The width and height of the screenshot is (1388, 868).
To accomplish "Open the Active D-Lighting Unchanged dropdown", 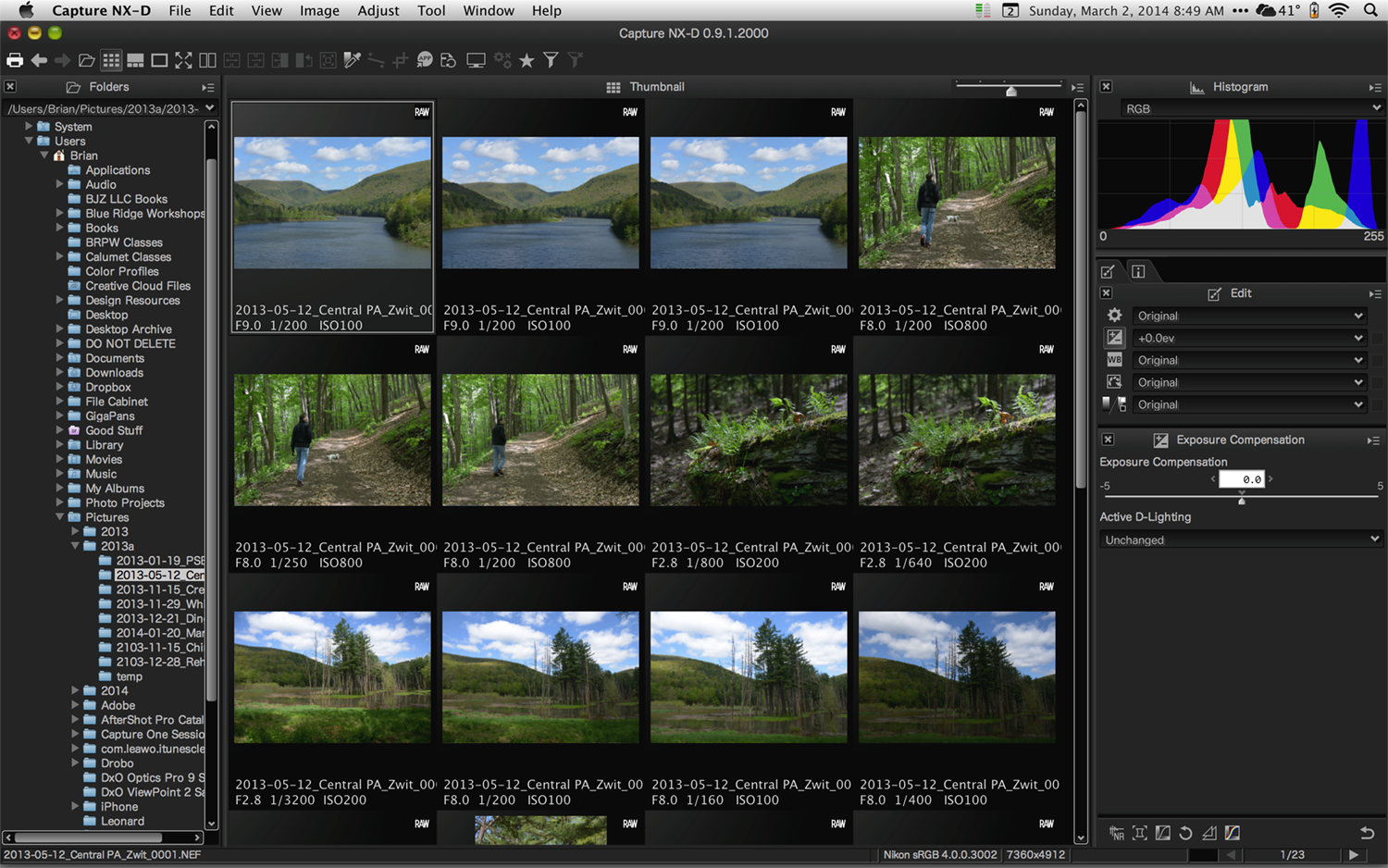I will 1241,539.
